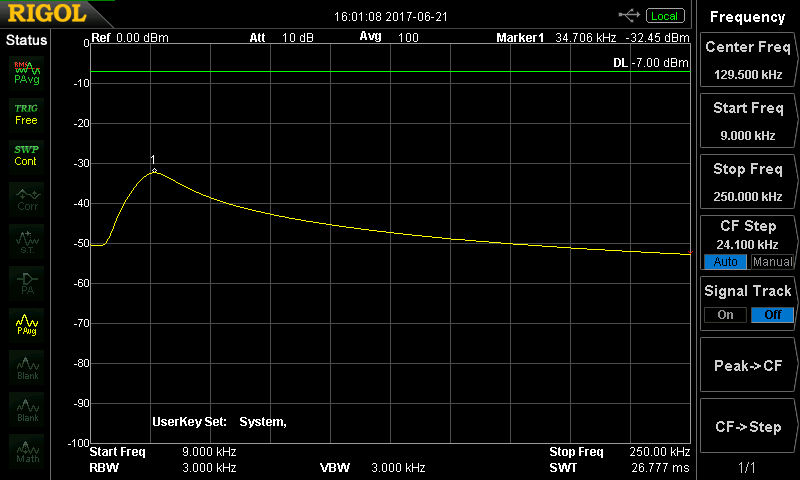The image size is (800, 480).
Task: Click the TRIG Free trigger status icon
Action: pyautogui.click(x=27, y=114)
